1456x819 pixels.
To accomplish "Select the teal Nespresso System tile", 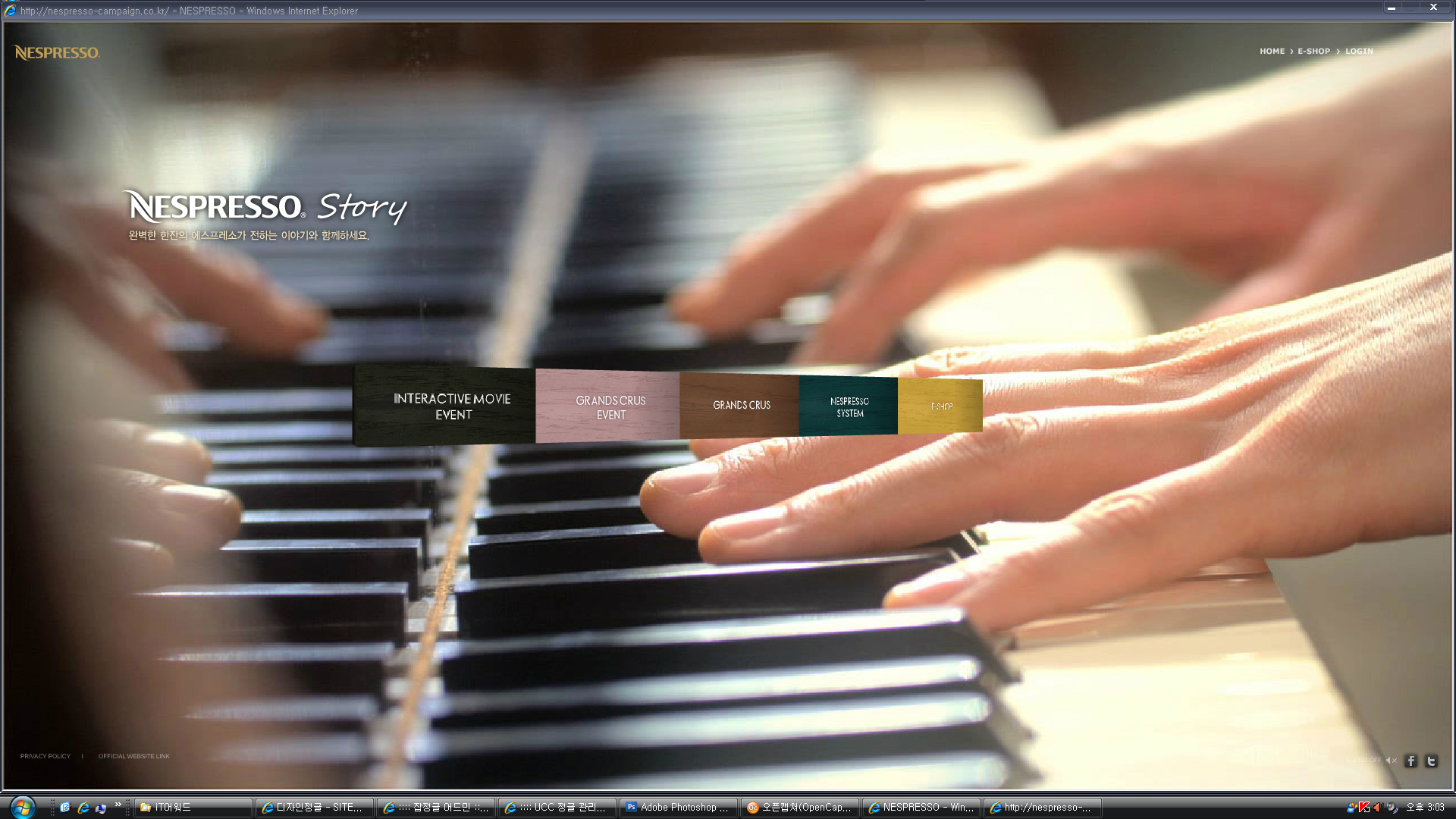I will click(849, 406).
